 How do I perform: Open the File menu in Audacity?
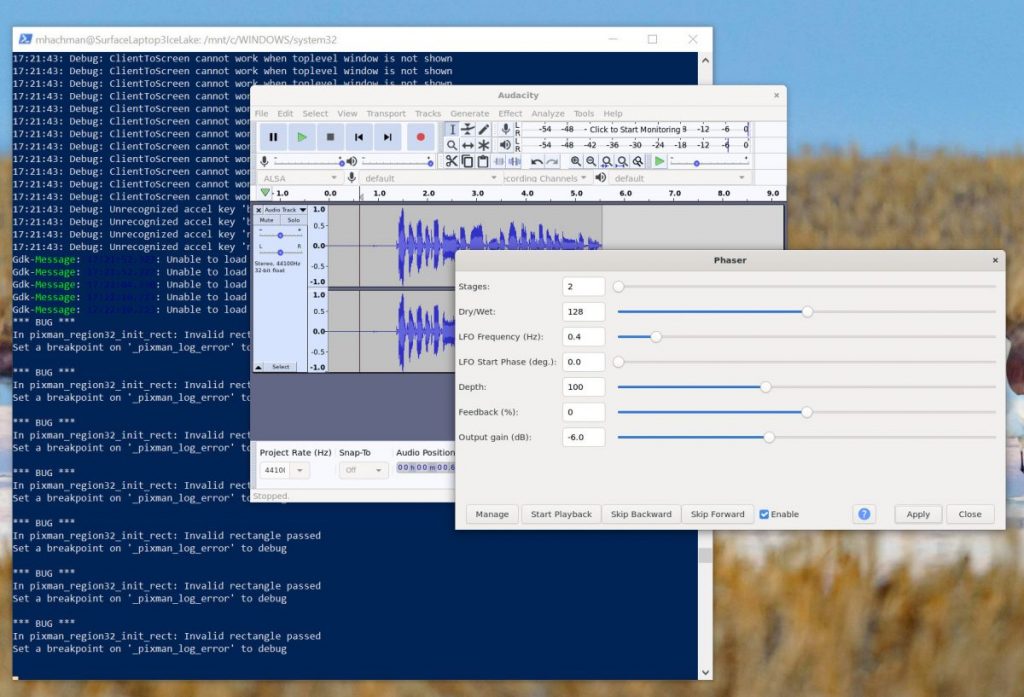(x=261, y=114)
